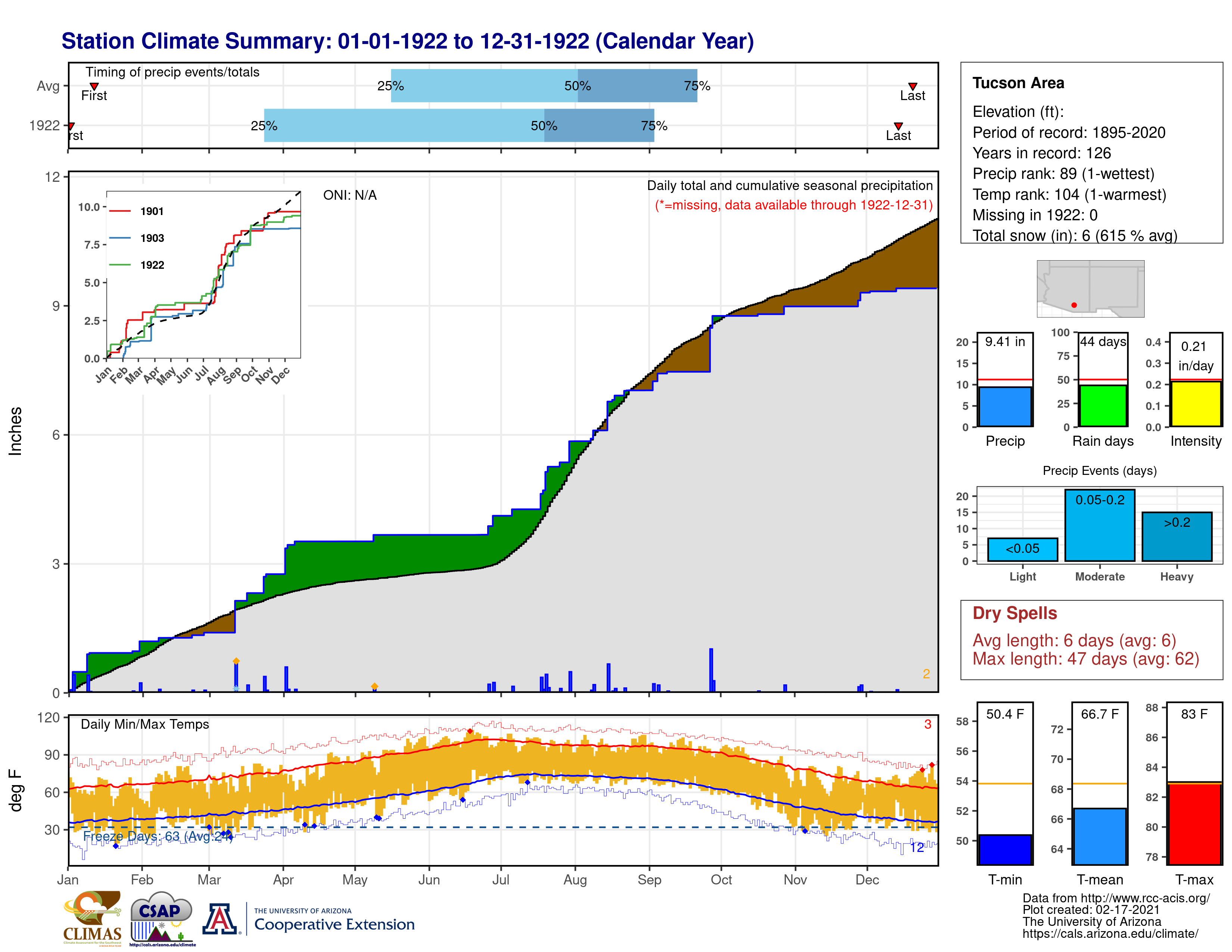Click the blue T-min bar
Viewport: 1232px width, 952px height.
coord(1005,849)
